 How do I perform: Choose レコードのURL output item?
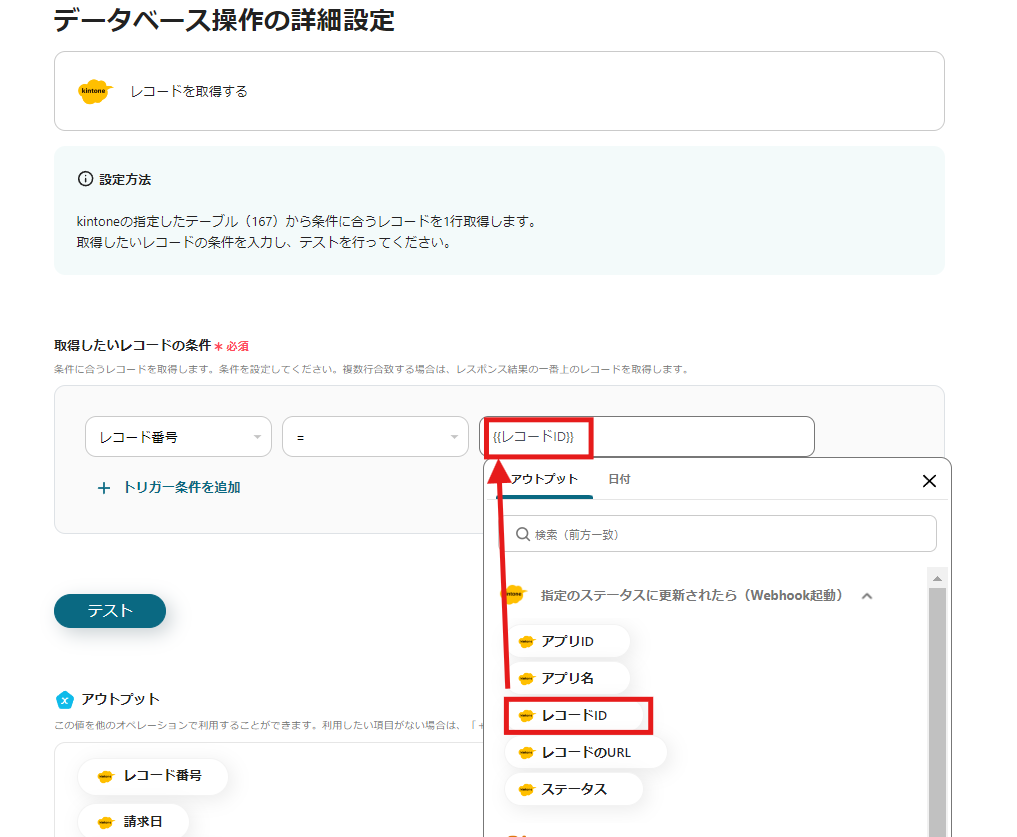(x=585, y=752)
